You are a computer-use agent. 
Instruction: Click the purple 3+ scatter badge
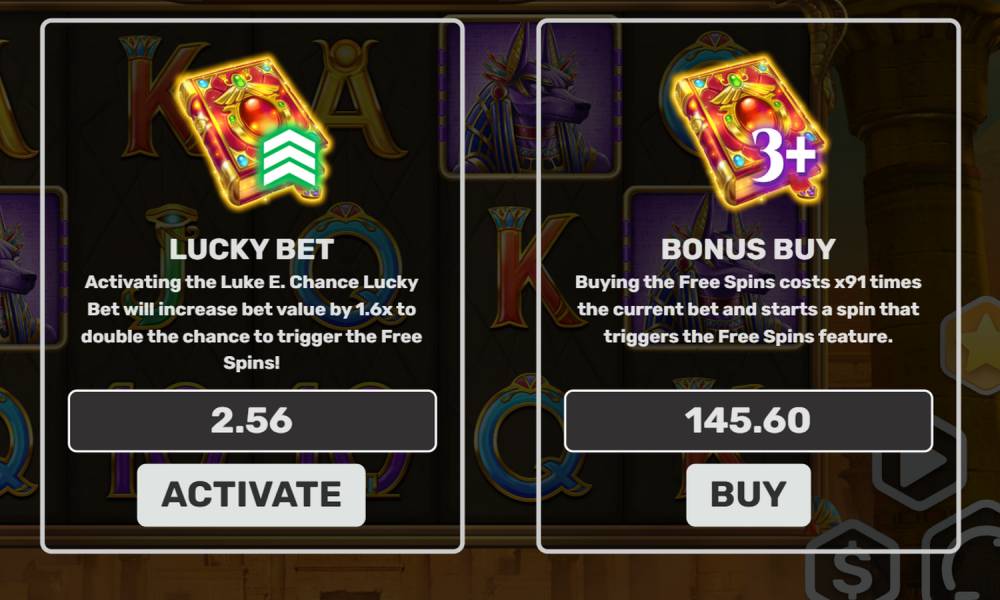click(x=784, y=155)
